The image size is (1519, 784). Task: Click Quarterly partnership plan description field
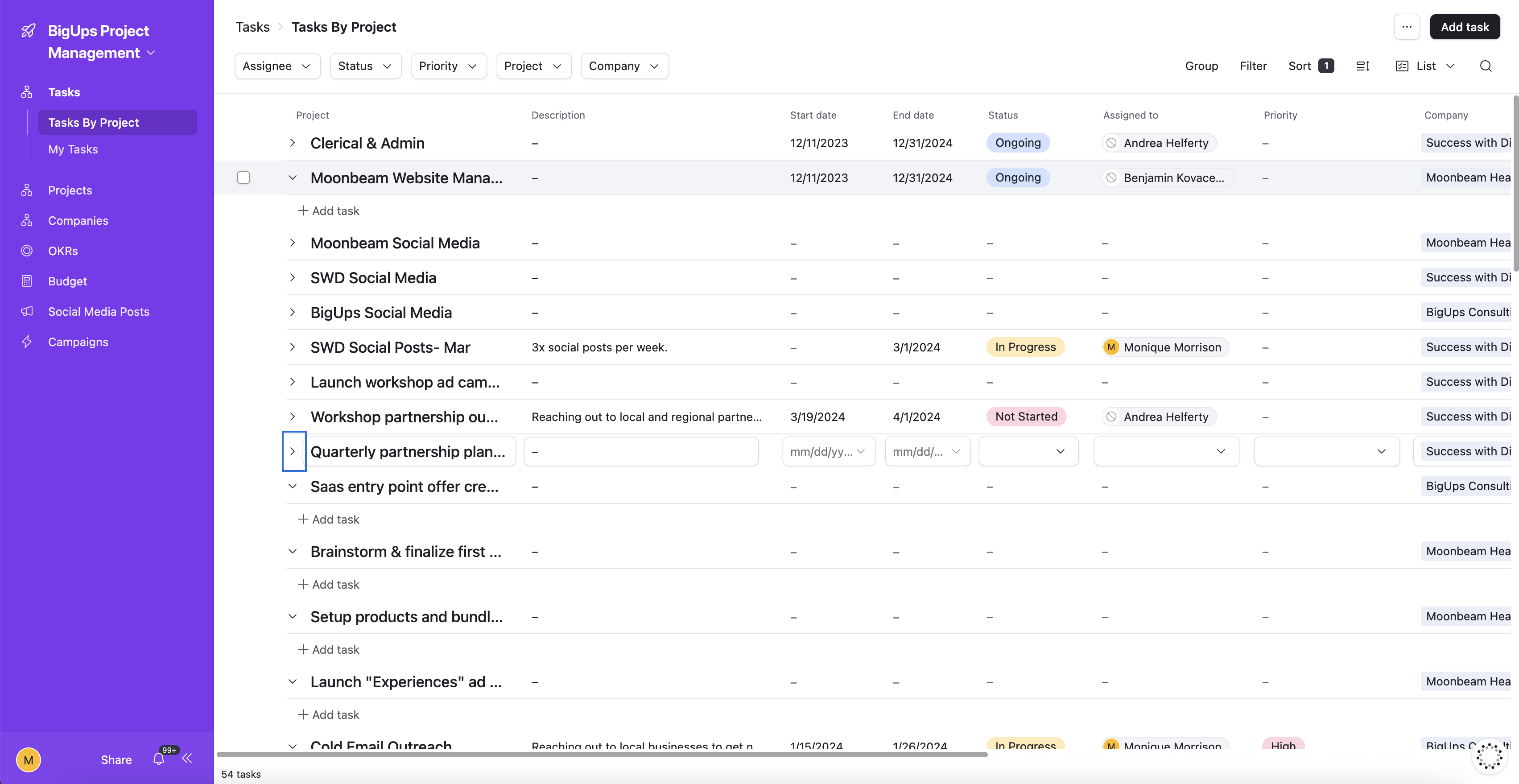click(x=640, y=452)
